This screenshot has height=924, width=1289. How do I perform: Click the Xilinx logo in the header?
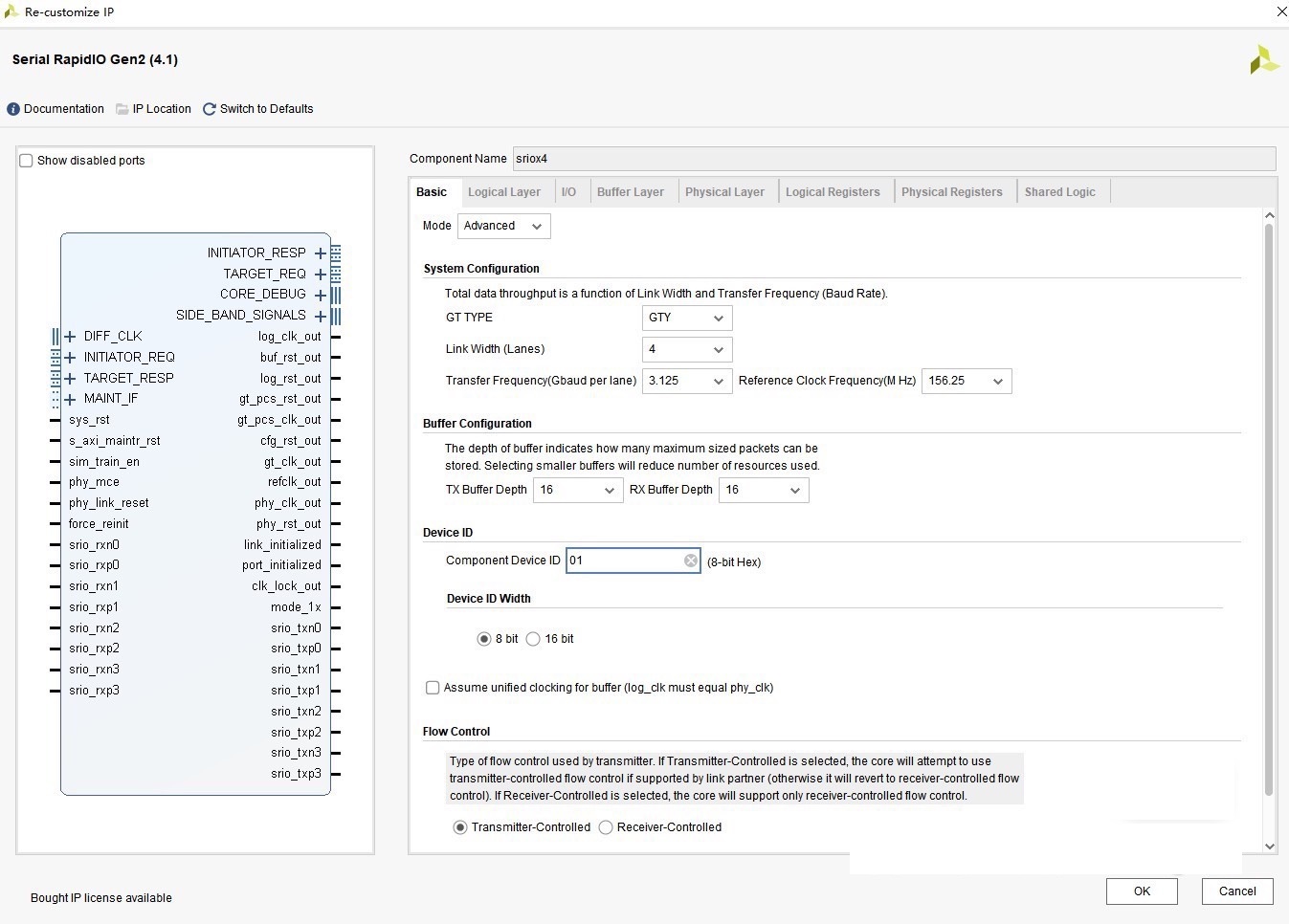point(1264,60)
